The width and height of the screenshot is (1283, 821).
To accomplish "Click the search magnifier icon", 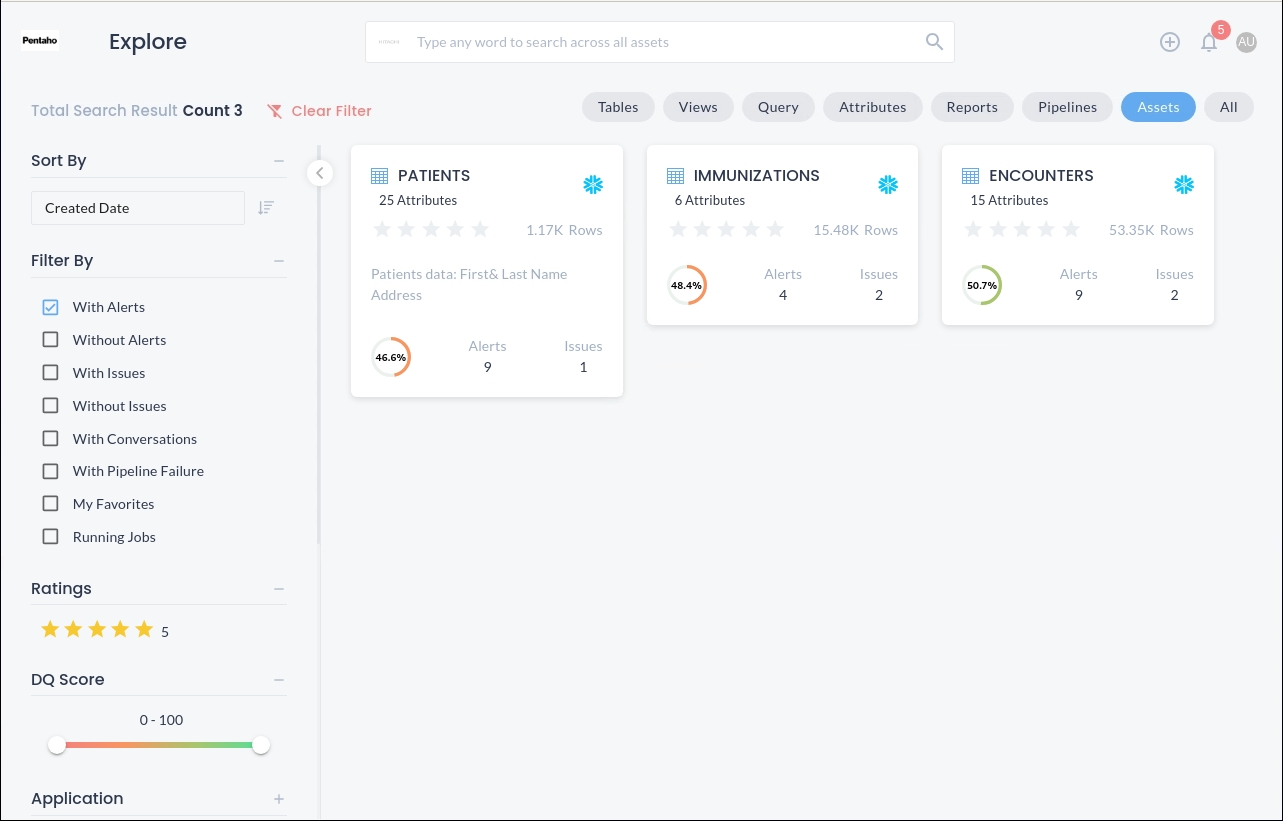I will coord(934,42).
